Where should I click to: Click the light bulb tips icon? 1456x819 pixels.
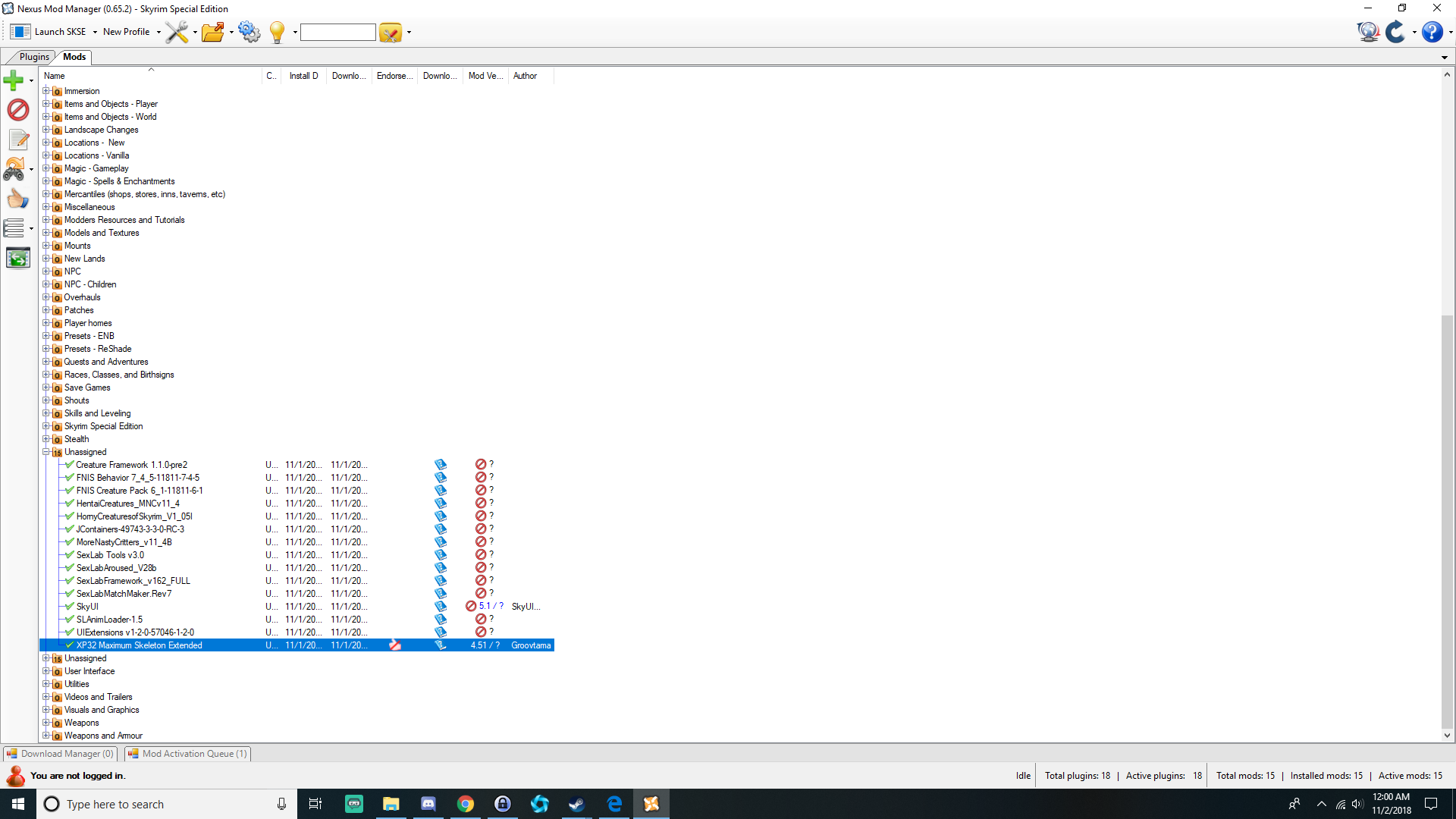point(277,32)
